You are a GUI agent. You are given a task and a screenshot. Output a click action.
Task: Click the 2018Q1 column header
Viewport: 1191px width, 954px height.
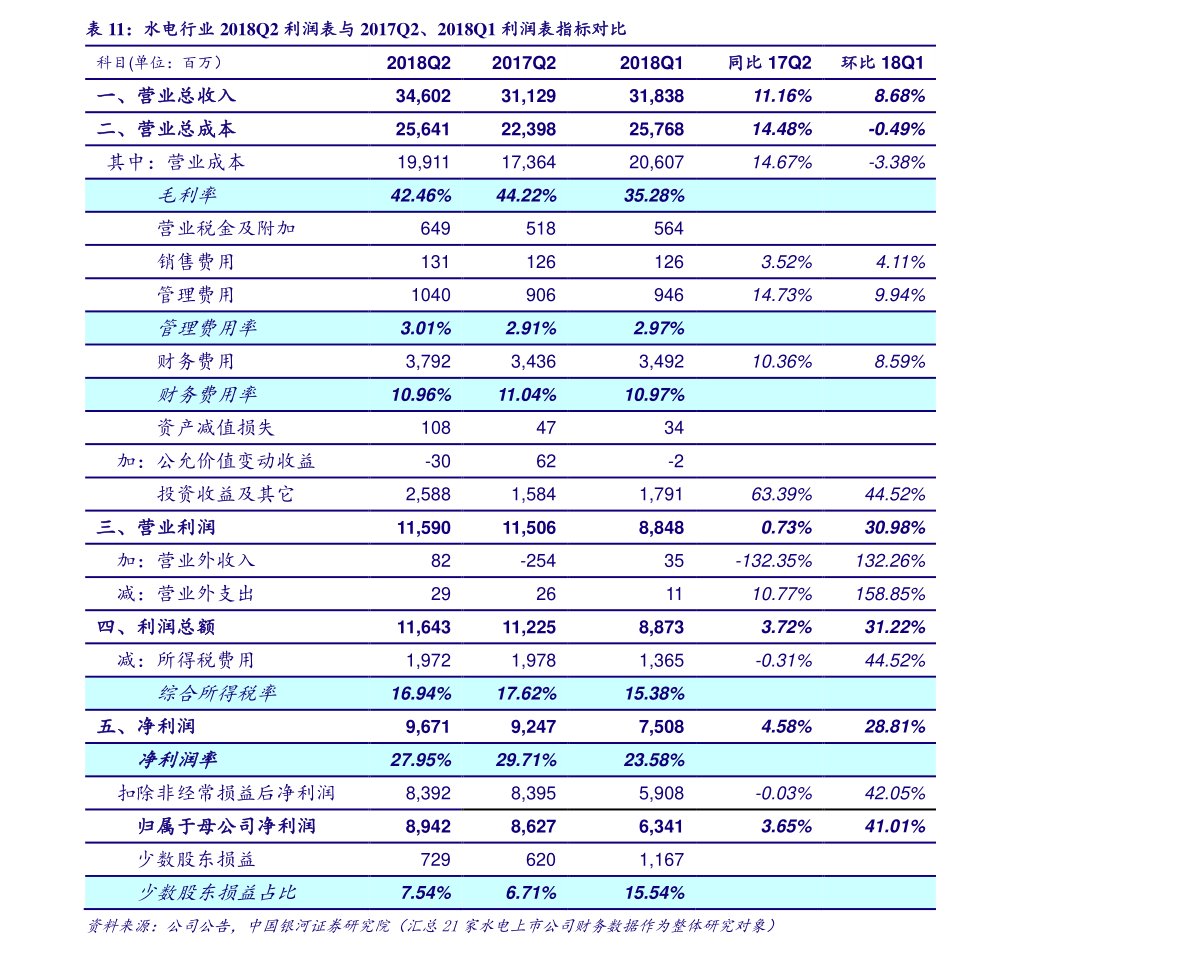coord(651,62)
